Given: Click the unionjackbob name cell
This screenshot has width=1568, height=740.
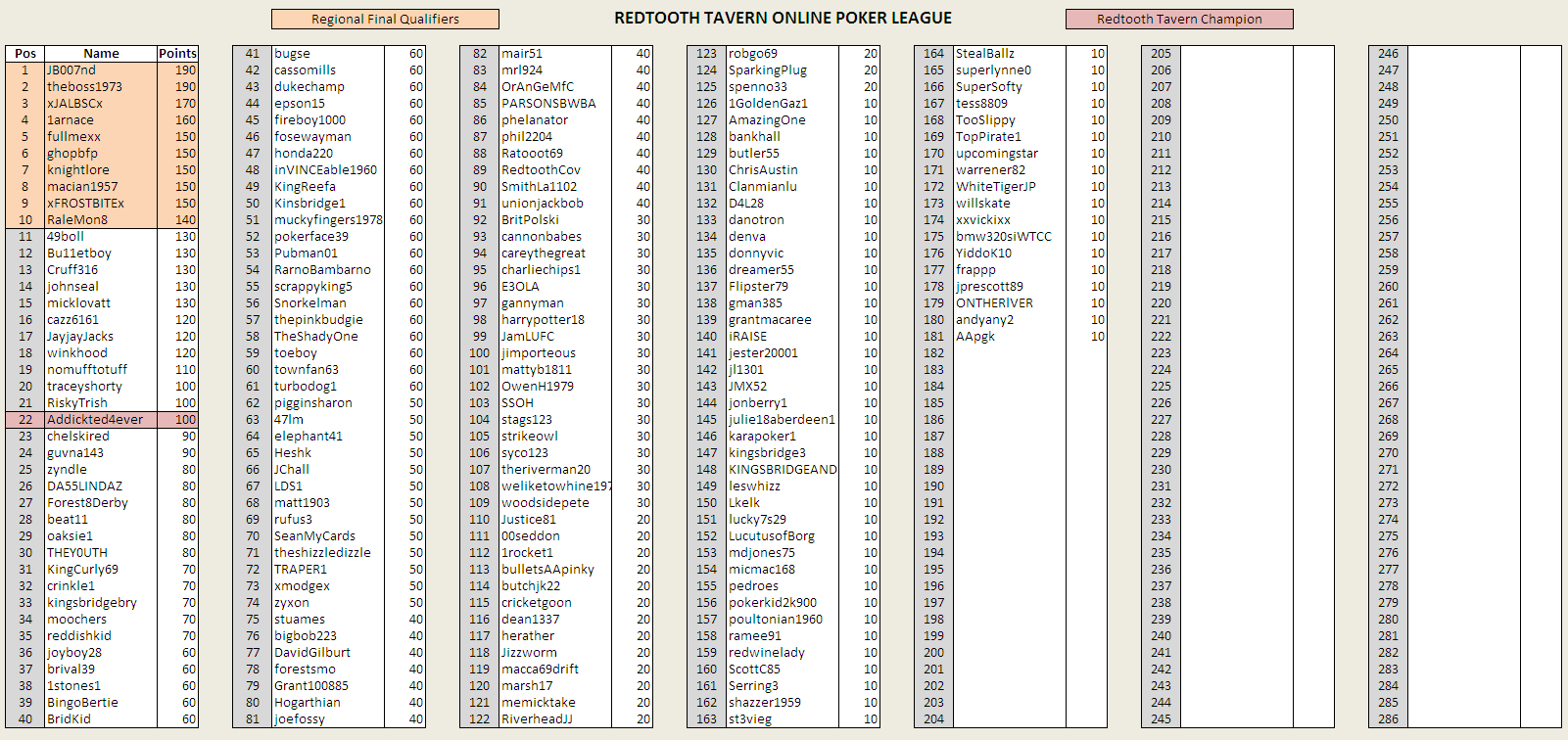Looking at the screenshot, I should pyautogui.click(x=555, y=203).
